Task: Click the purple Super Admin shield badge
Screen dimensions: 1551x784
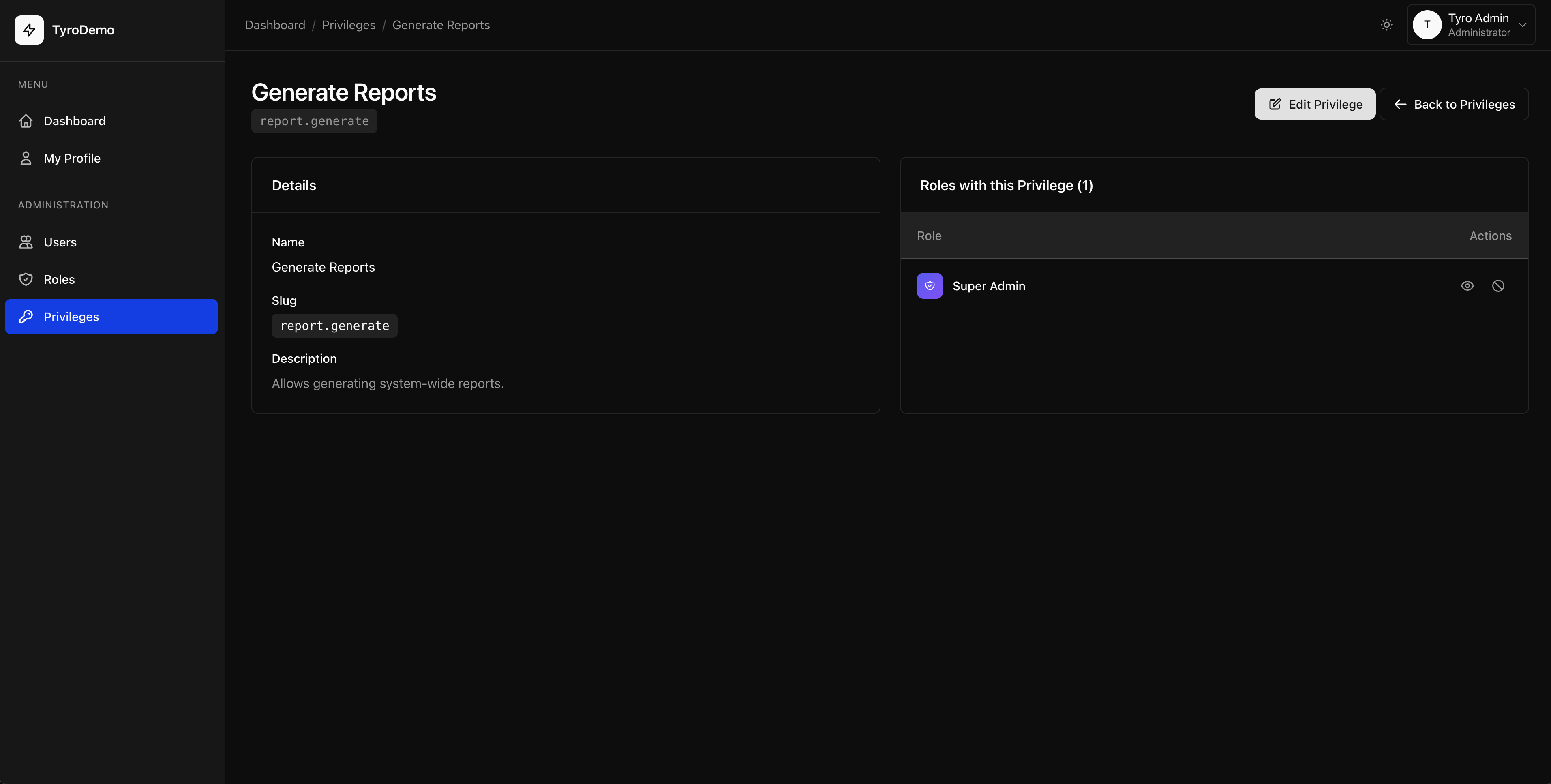Action: pos(930,286)
